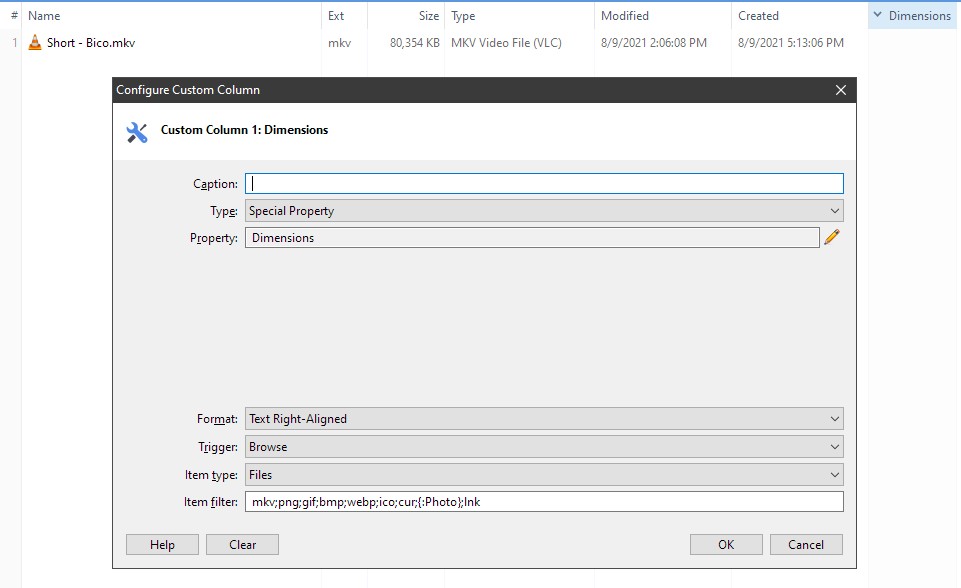
Task: Expand the Format dropdown
Action: [x=544, y=419]
